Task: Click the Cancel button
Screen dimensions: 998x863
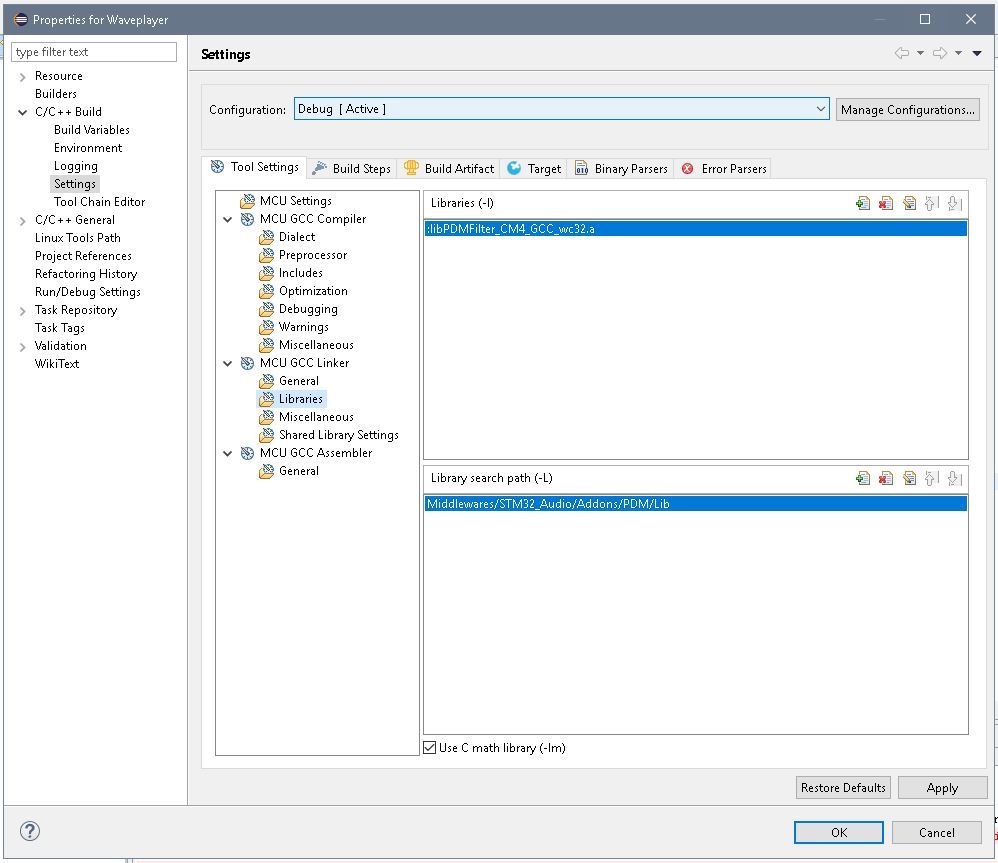Action: point(936,832)
